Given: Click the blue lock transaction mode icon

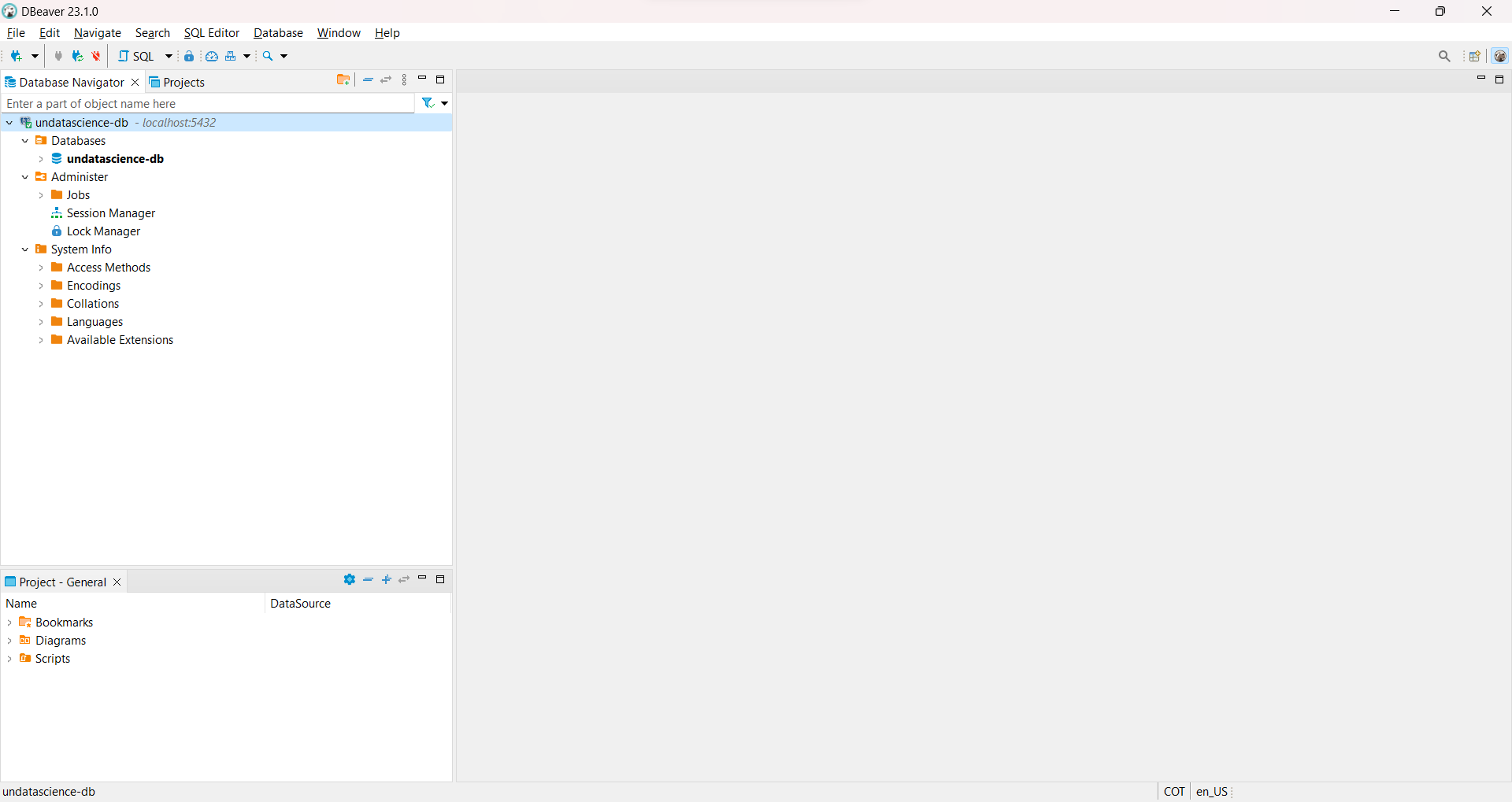Looking at the screenshot, I should (189, 56).
